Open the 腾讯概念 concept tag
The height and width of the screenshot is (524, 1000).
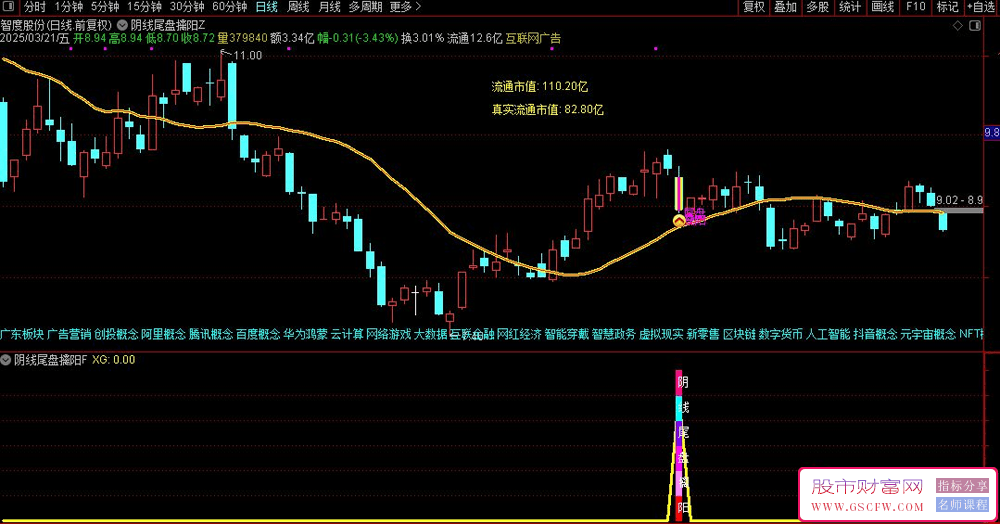pyautogui.click(x=211, y=334)
